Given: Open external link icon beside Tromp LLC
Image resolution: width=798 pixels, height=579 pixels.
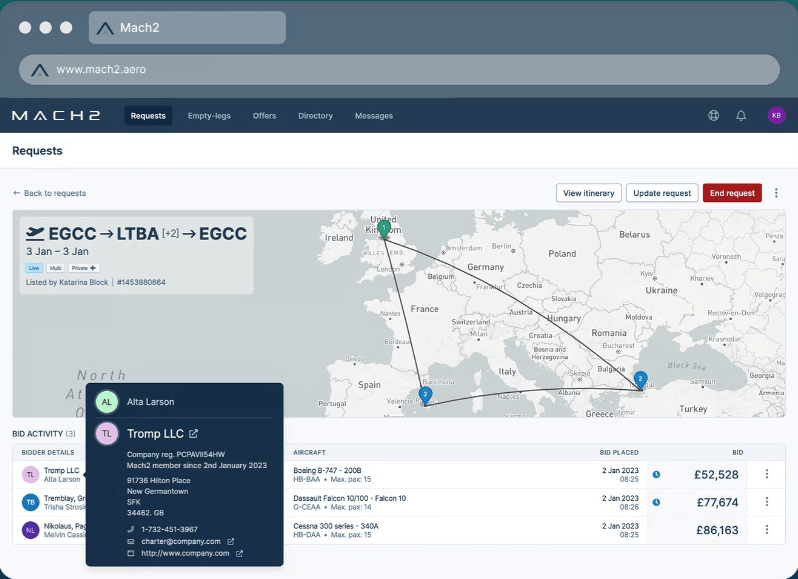Looking at the screenshot, I should click(194, 434).
